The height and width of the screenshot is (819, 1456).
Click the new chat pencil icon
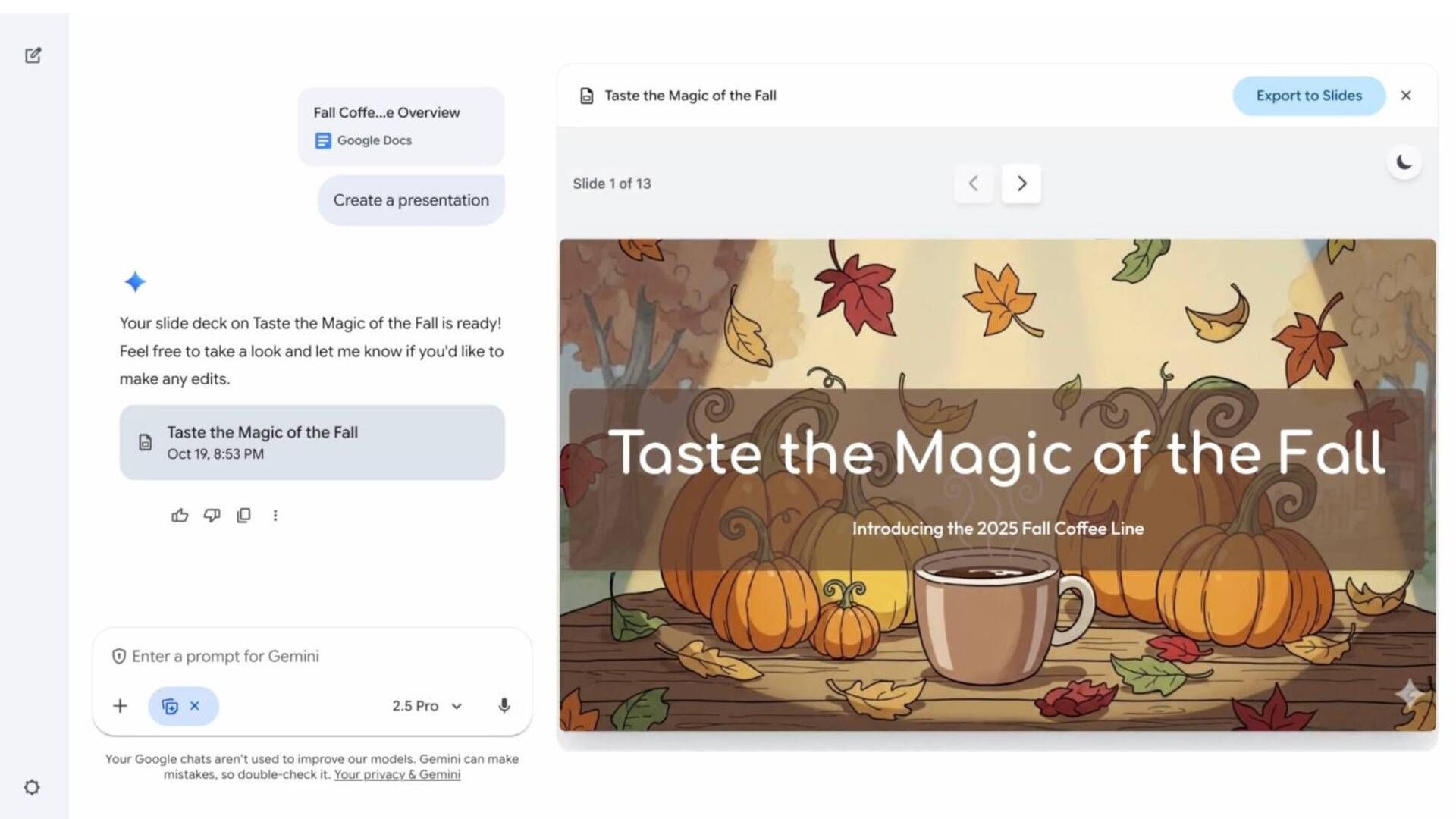coord(33,55)
